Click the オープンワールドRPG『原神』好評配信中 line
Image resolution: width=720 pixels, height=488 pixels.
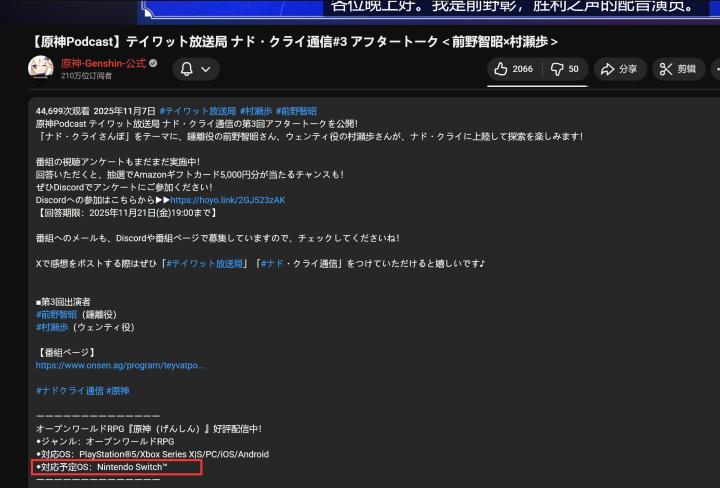[x=149, y=429]
